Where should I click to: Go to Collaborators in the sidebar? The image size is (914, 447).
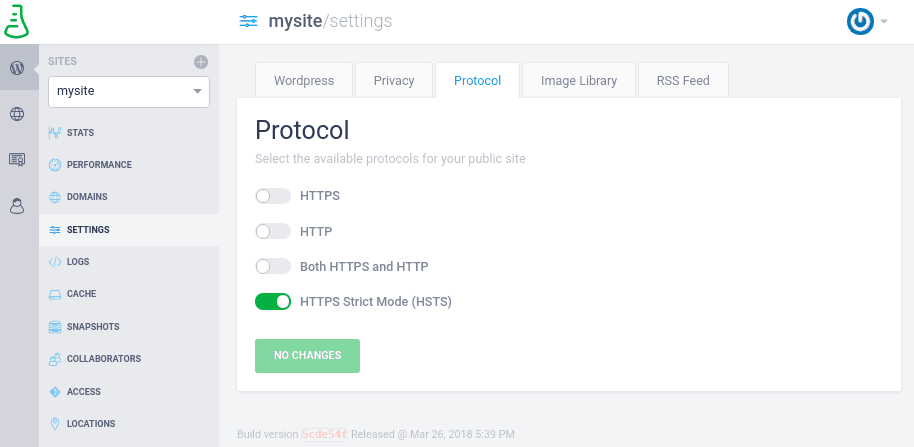[104, 359]
